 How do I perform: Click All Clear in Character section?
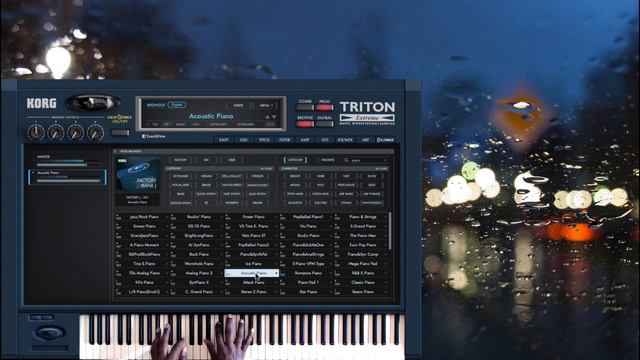[381, 169]
